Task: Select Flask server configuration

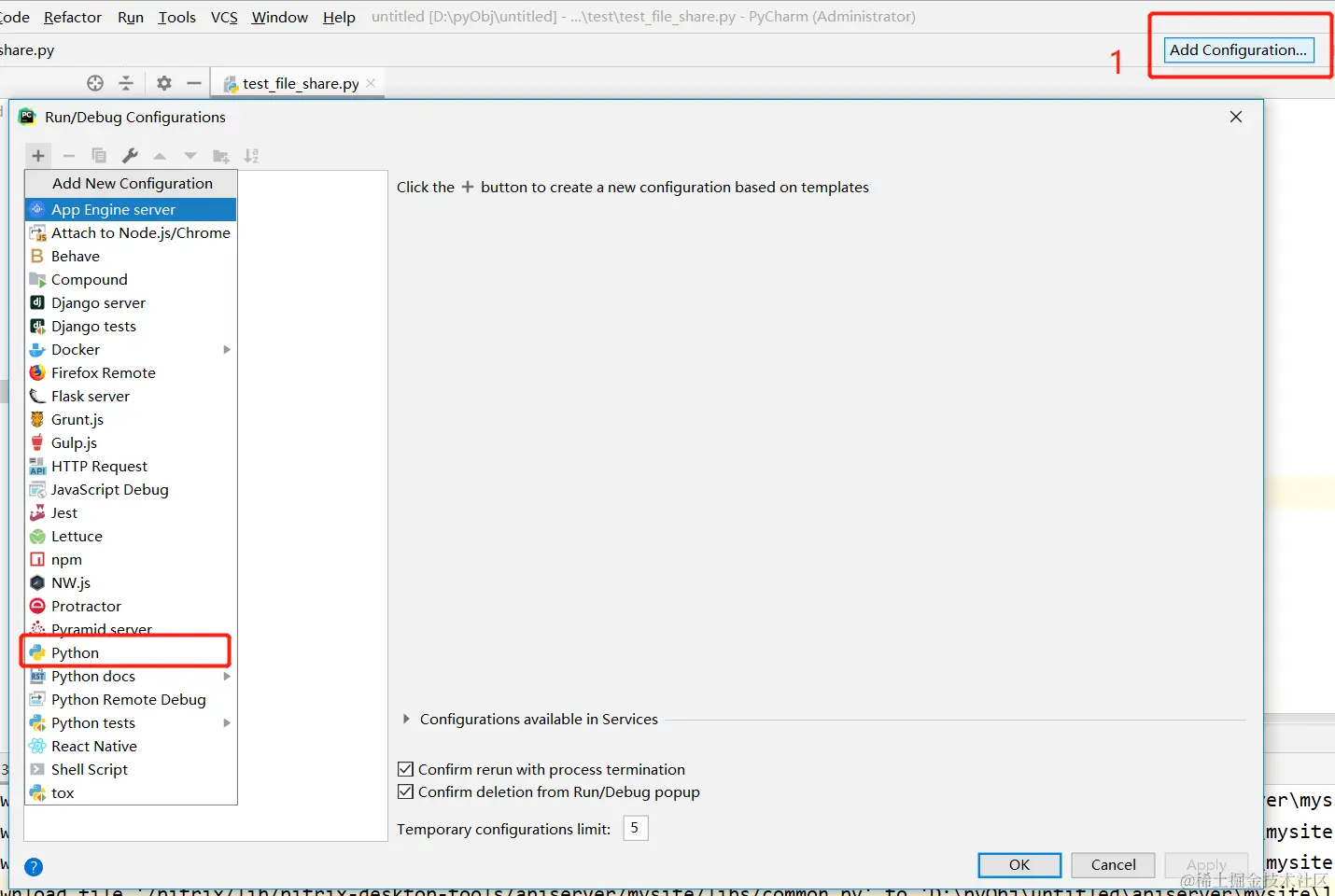Action: [131, 396]
